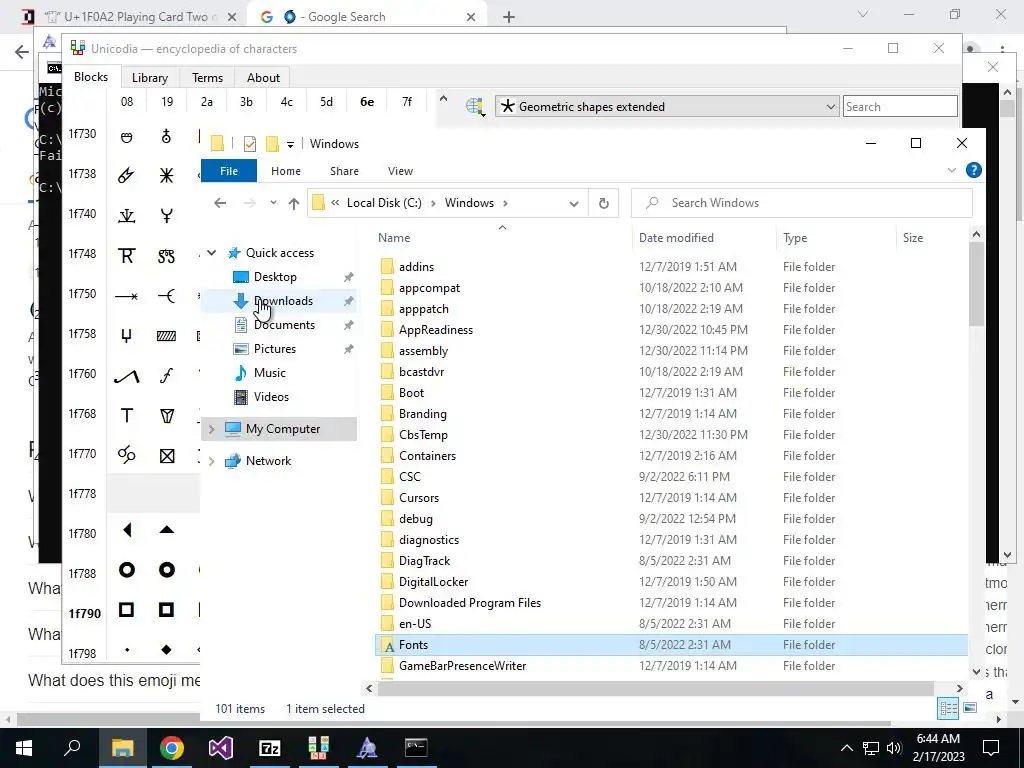1024x768 pixels.
Task: Close the Google Search Chrome tab
Action: tap(471, 17)
